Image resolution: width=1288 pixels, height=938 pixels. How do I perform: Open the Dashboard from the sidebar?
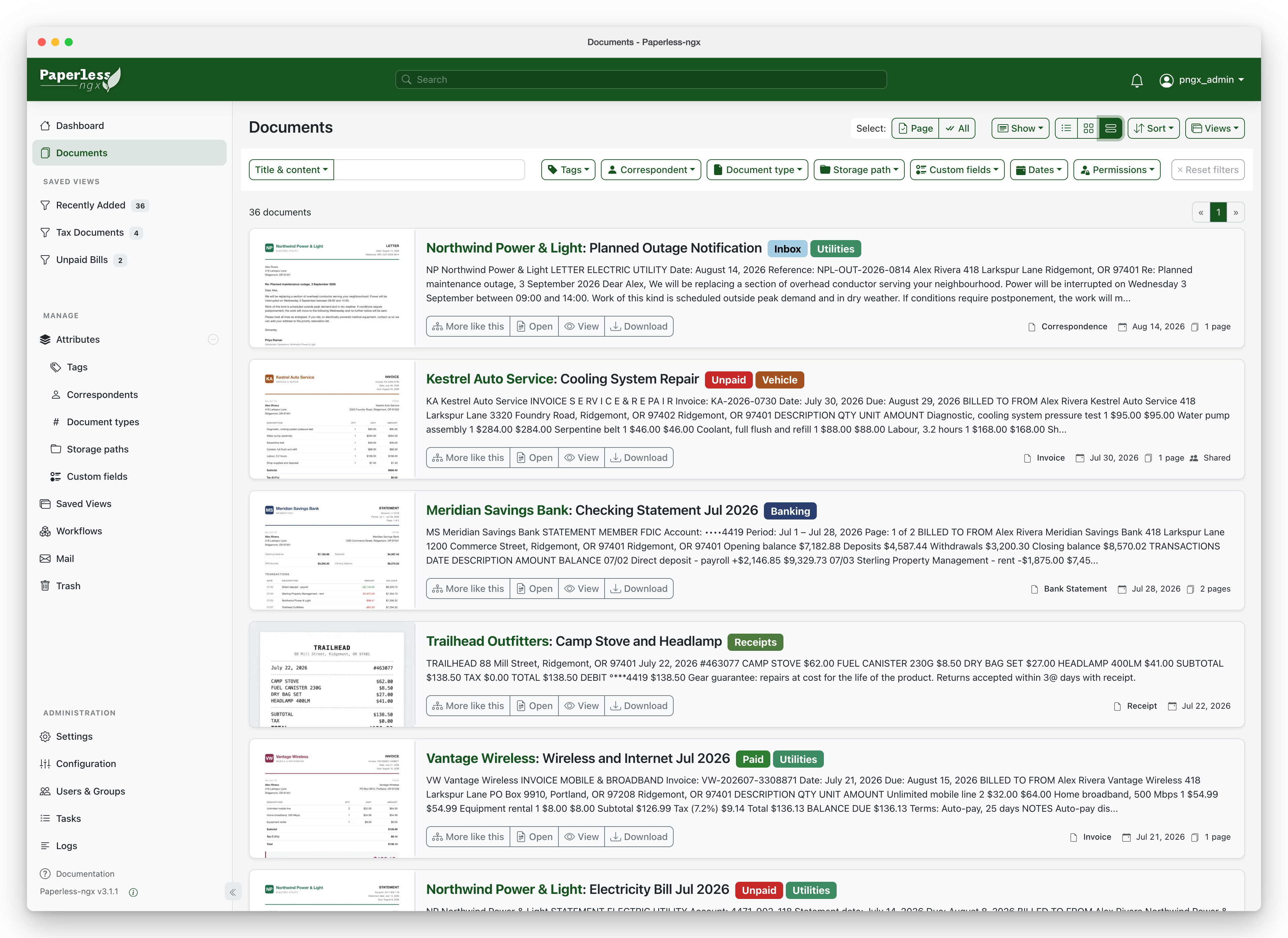click(x=129, y=126)
